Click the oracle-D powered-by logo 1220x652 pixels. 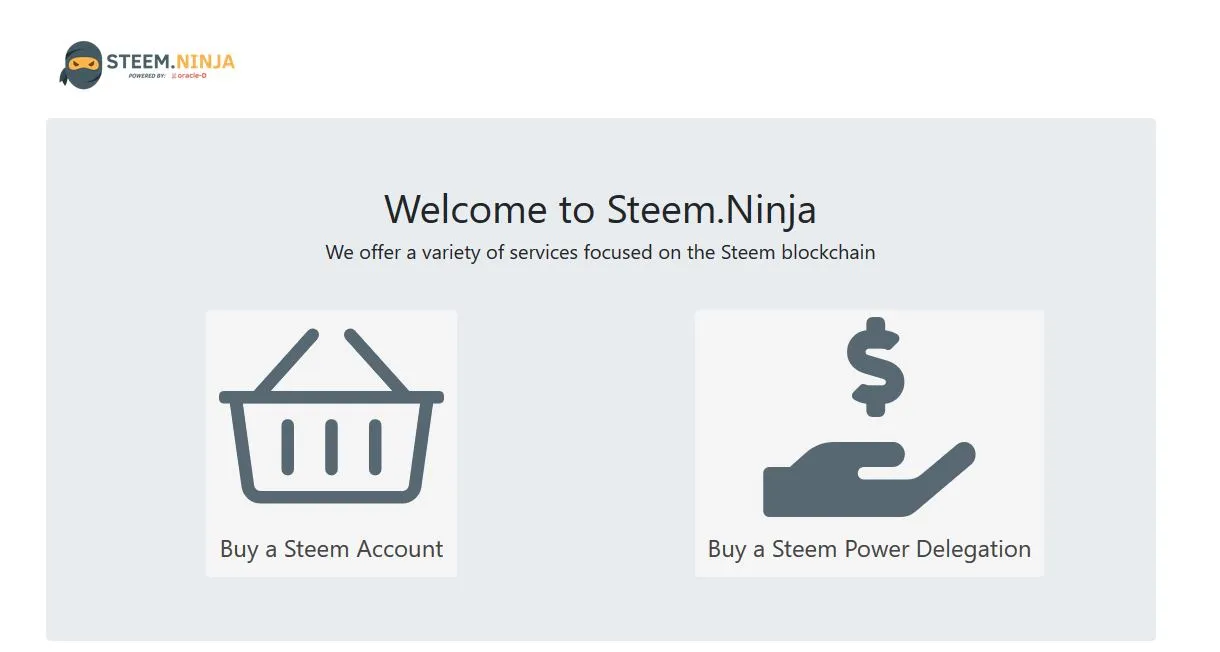tap(189, 76)
